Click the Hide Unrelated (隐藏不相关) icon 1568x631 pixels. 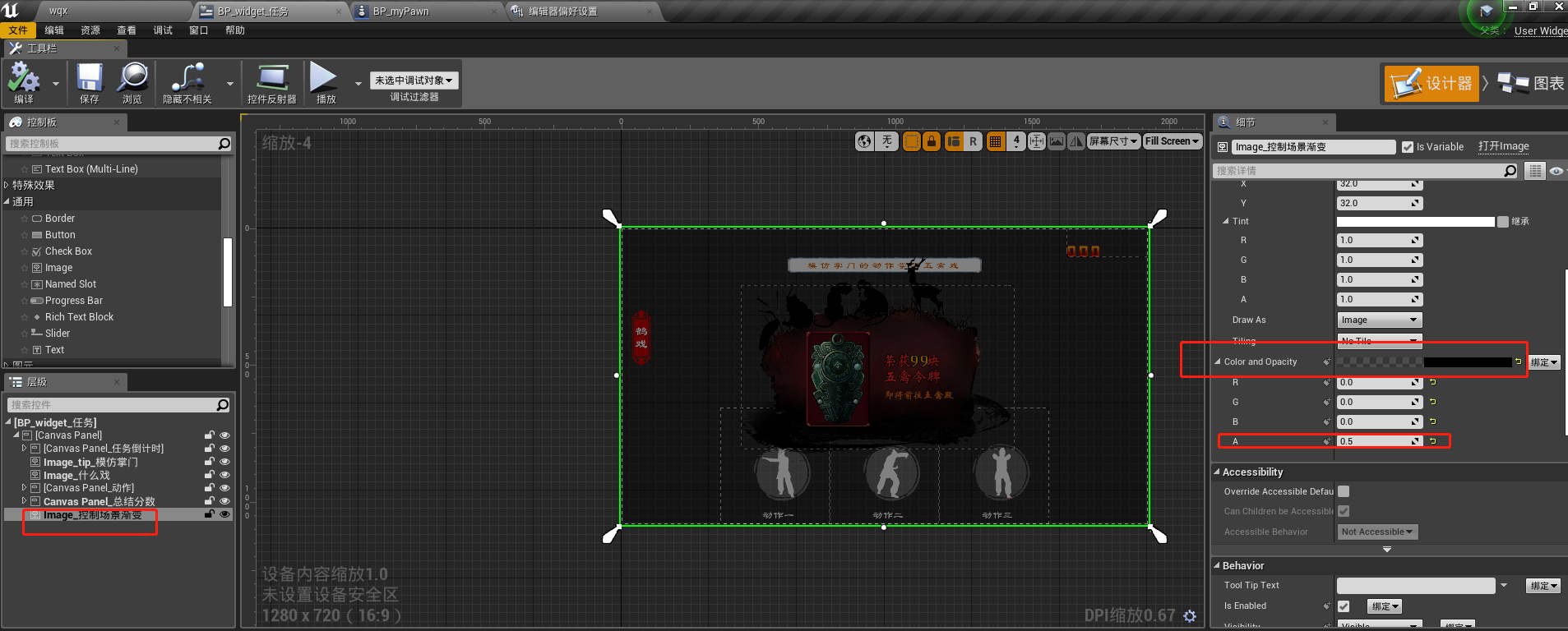click(187, 78)
